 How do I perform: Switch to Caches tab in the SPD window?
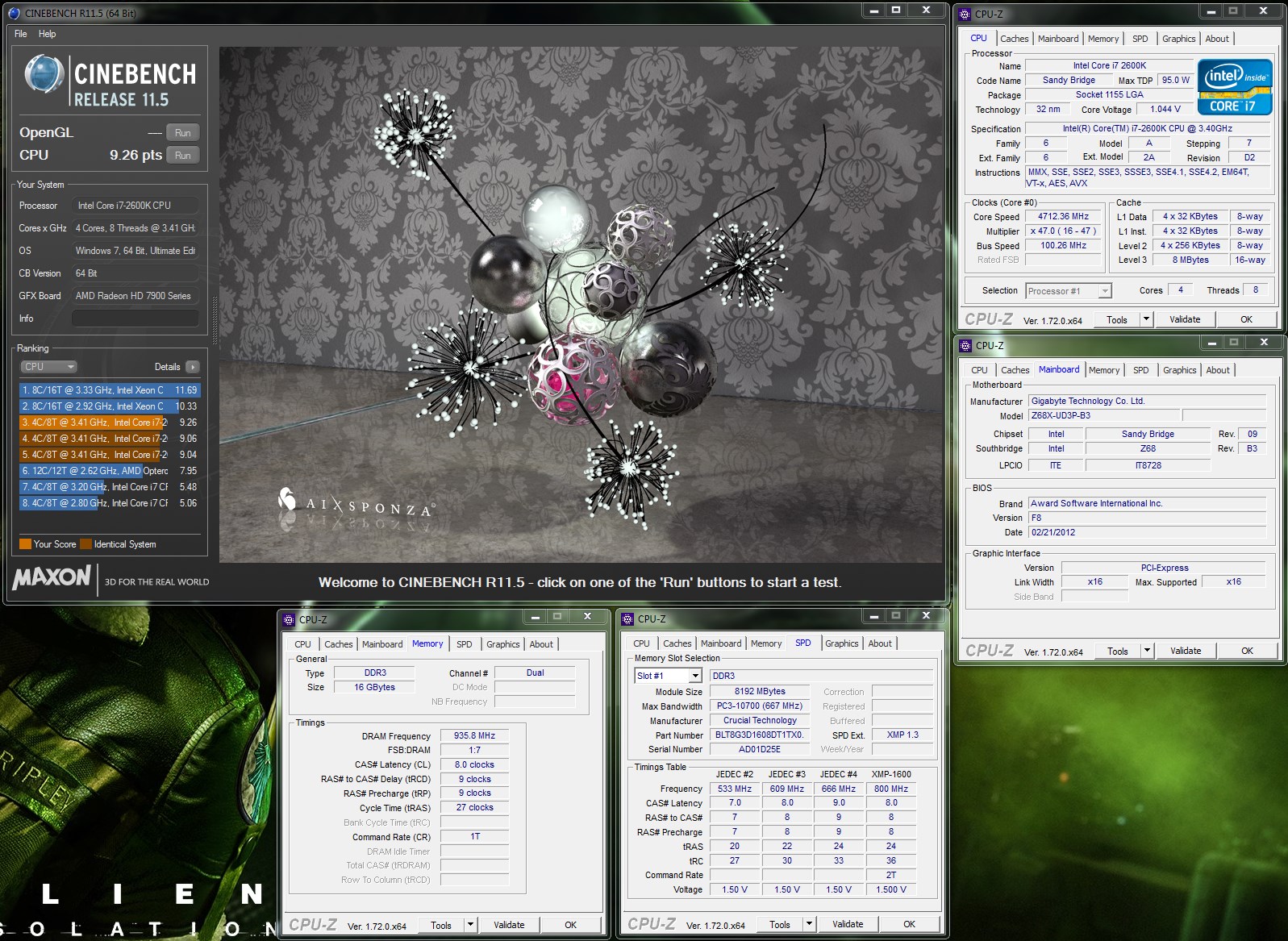(677, 643)
